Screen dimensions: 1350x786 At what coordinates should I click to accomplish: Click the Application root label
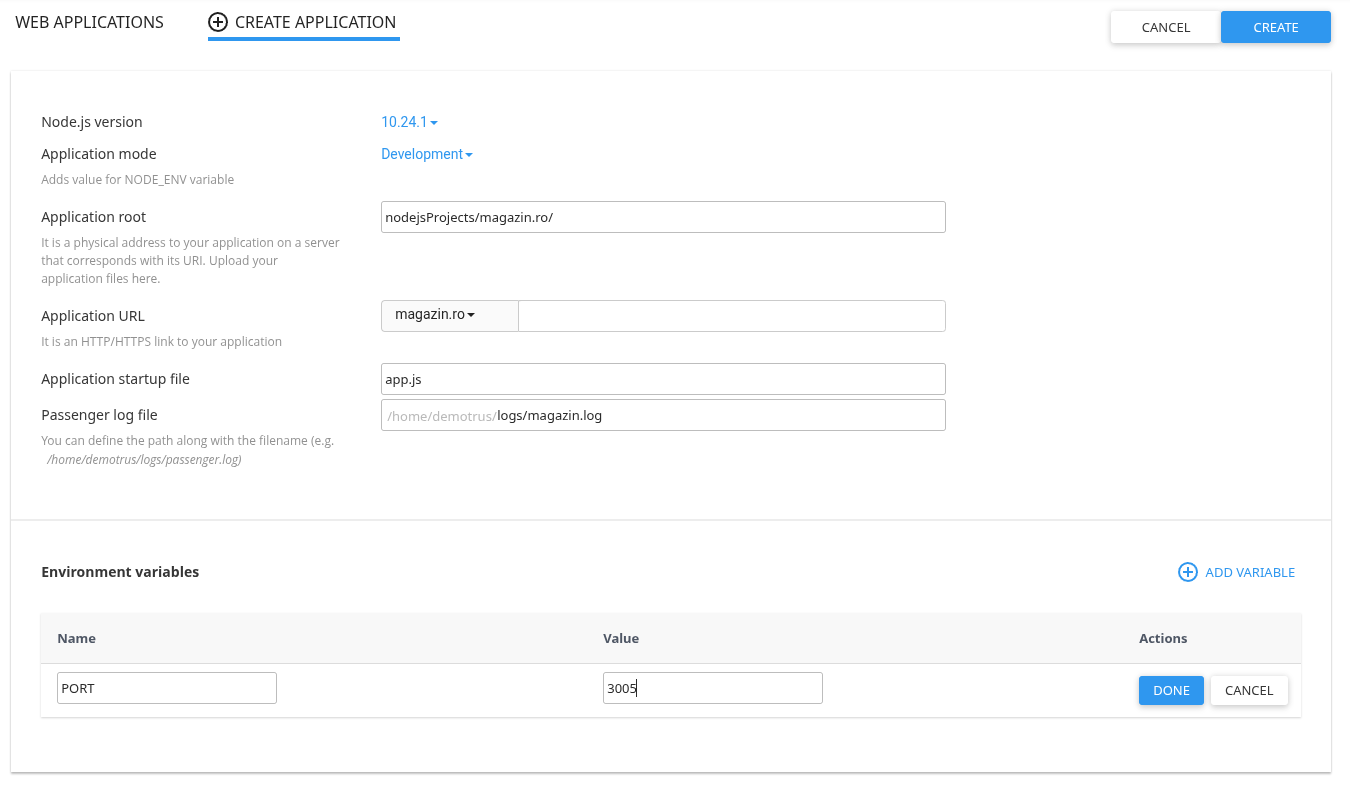[94, 217]
